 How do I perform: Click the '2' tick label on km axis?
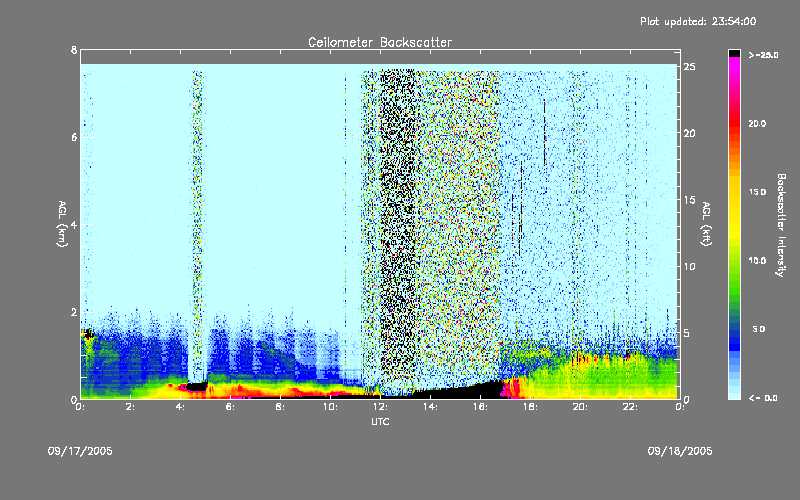click(x=74, y=312)
